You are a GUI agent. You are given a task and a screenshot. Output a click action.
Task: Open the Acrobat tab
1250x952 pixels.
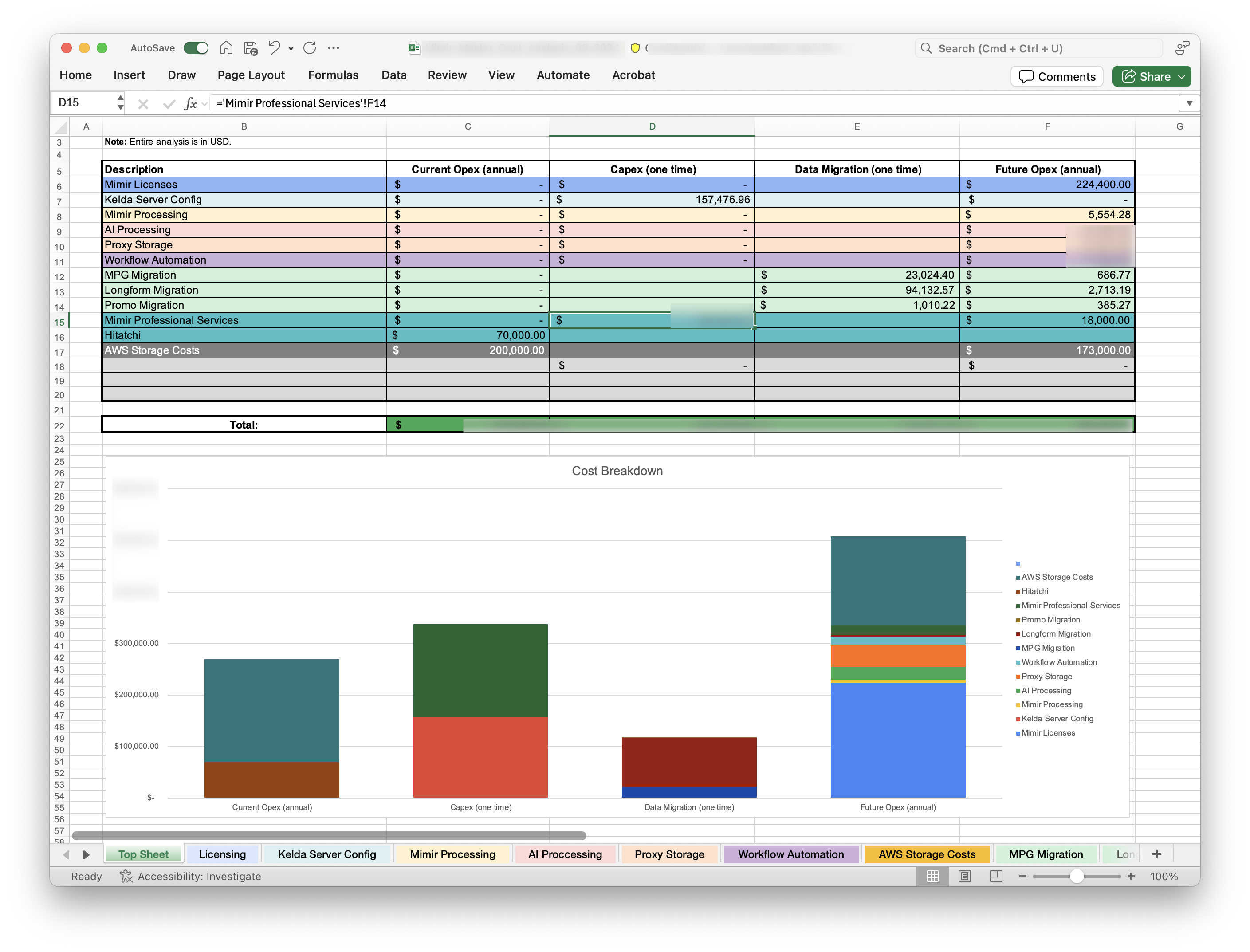point(633,75)
